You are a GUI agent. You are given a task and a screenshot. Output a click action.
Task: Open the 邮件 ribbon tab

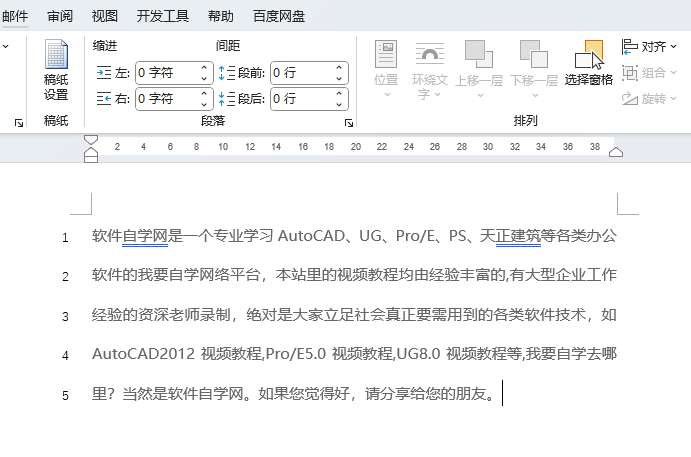15,16
